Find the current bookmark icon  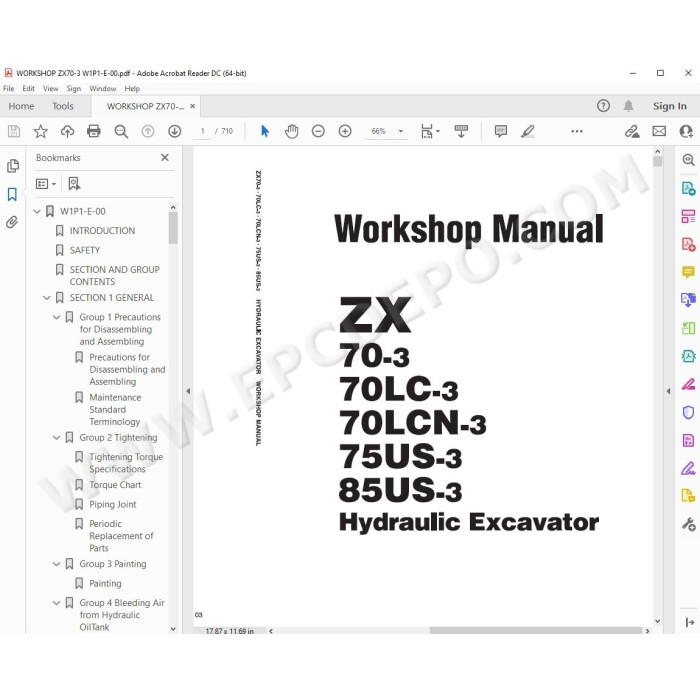tap(74, 183)
